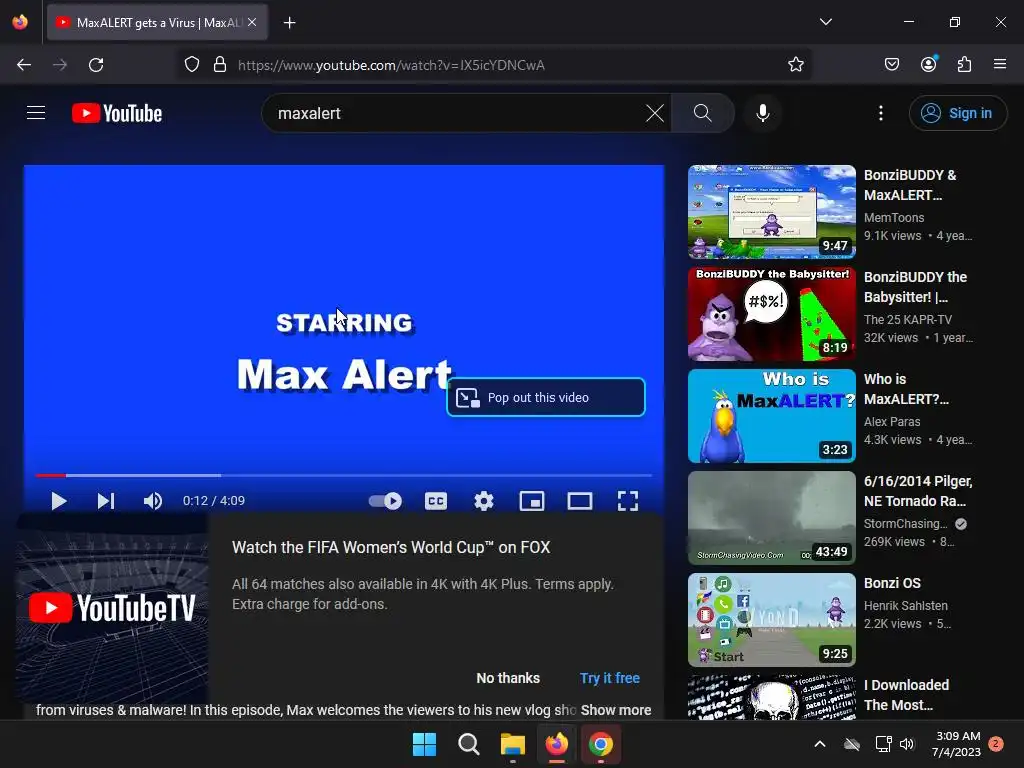Click Alex Paras channel name
The image size is (1024, 768).
(x=892, y=421)
